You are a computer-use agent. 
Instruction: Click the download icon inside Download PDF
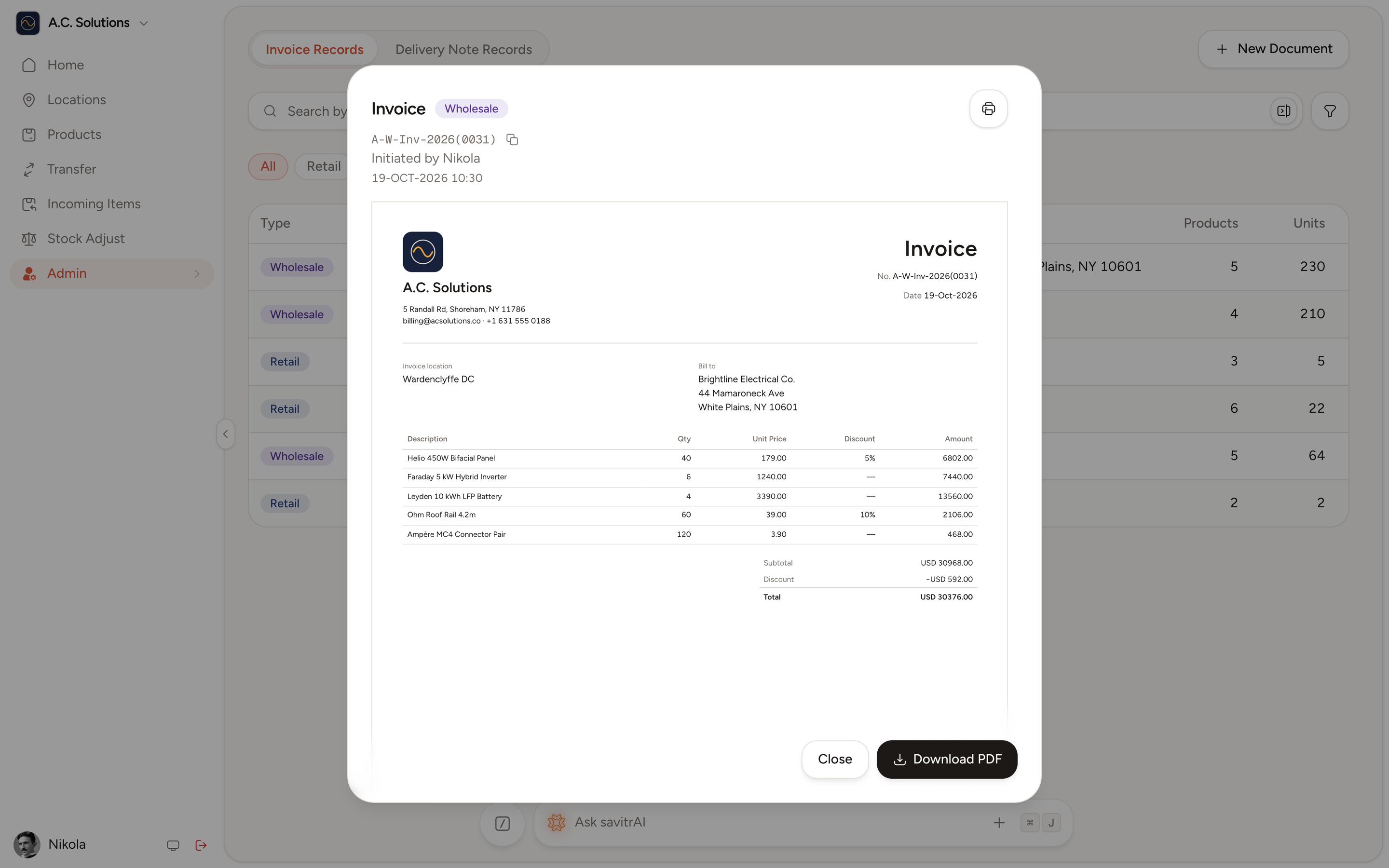899,759
